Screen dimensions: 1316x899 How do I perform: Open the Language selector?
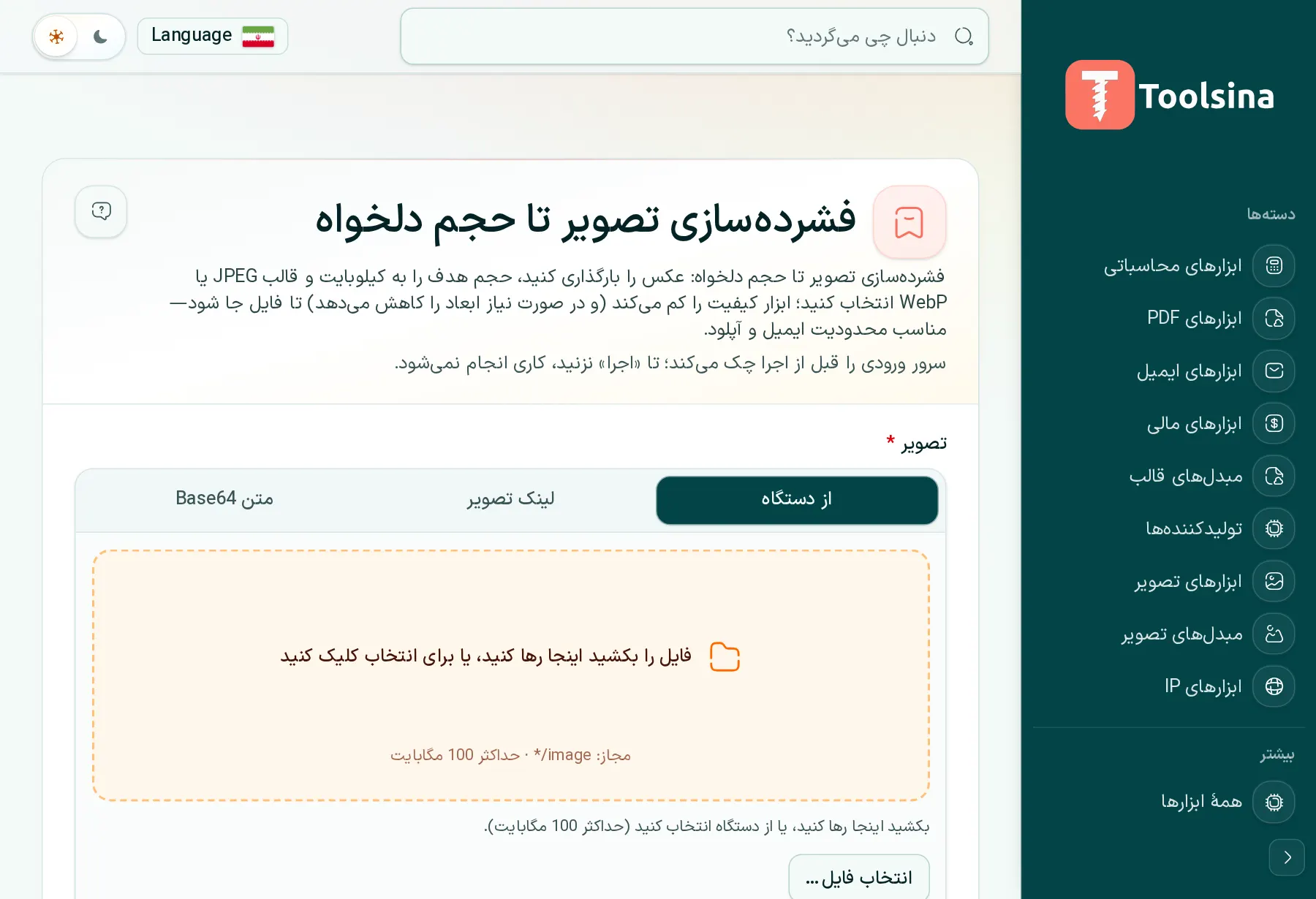point(213,36)
